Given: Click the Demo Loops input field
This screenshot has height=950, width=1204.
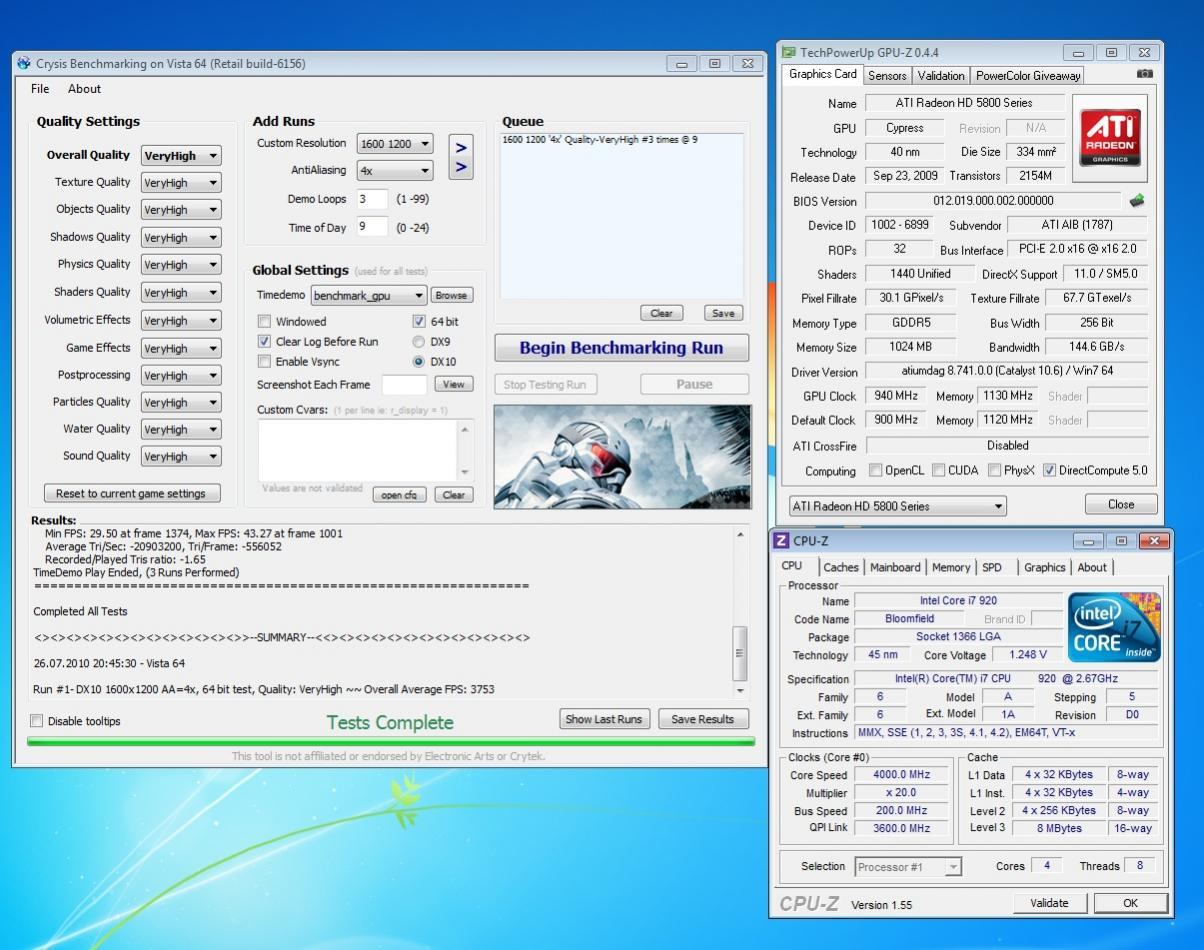Looking at the screenshot, I should [373, 199].
